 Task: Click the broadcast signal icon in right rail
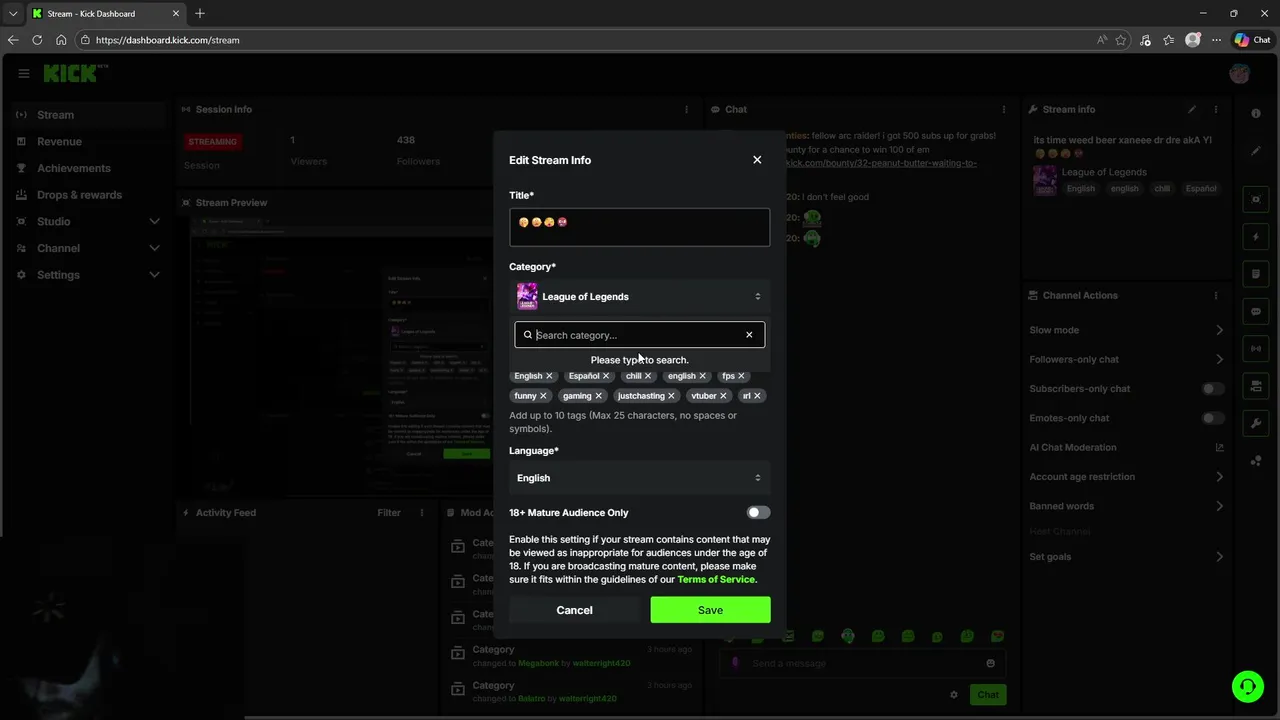[1256, 349]
